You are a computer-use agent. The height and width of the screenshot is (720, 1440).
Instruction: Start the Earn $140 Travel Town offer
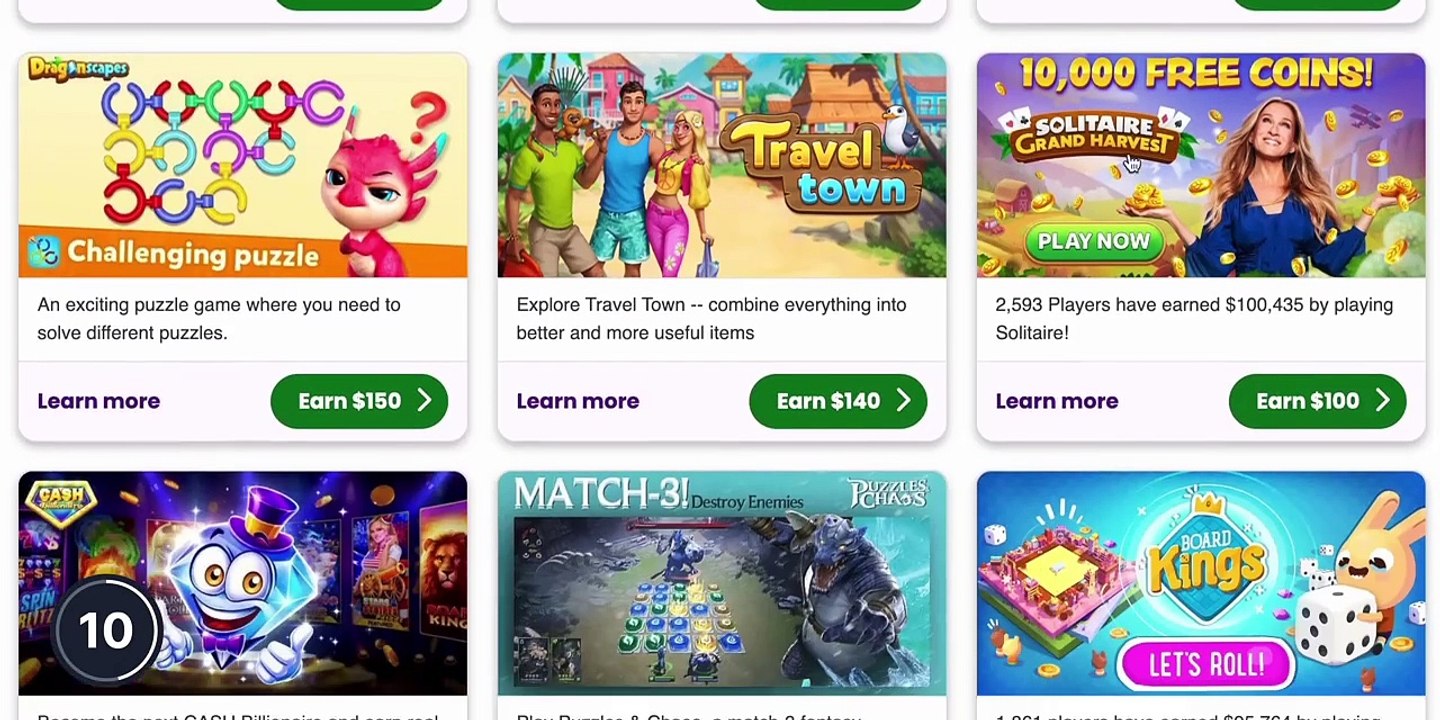click(x=838, y=401)
